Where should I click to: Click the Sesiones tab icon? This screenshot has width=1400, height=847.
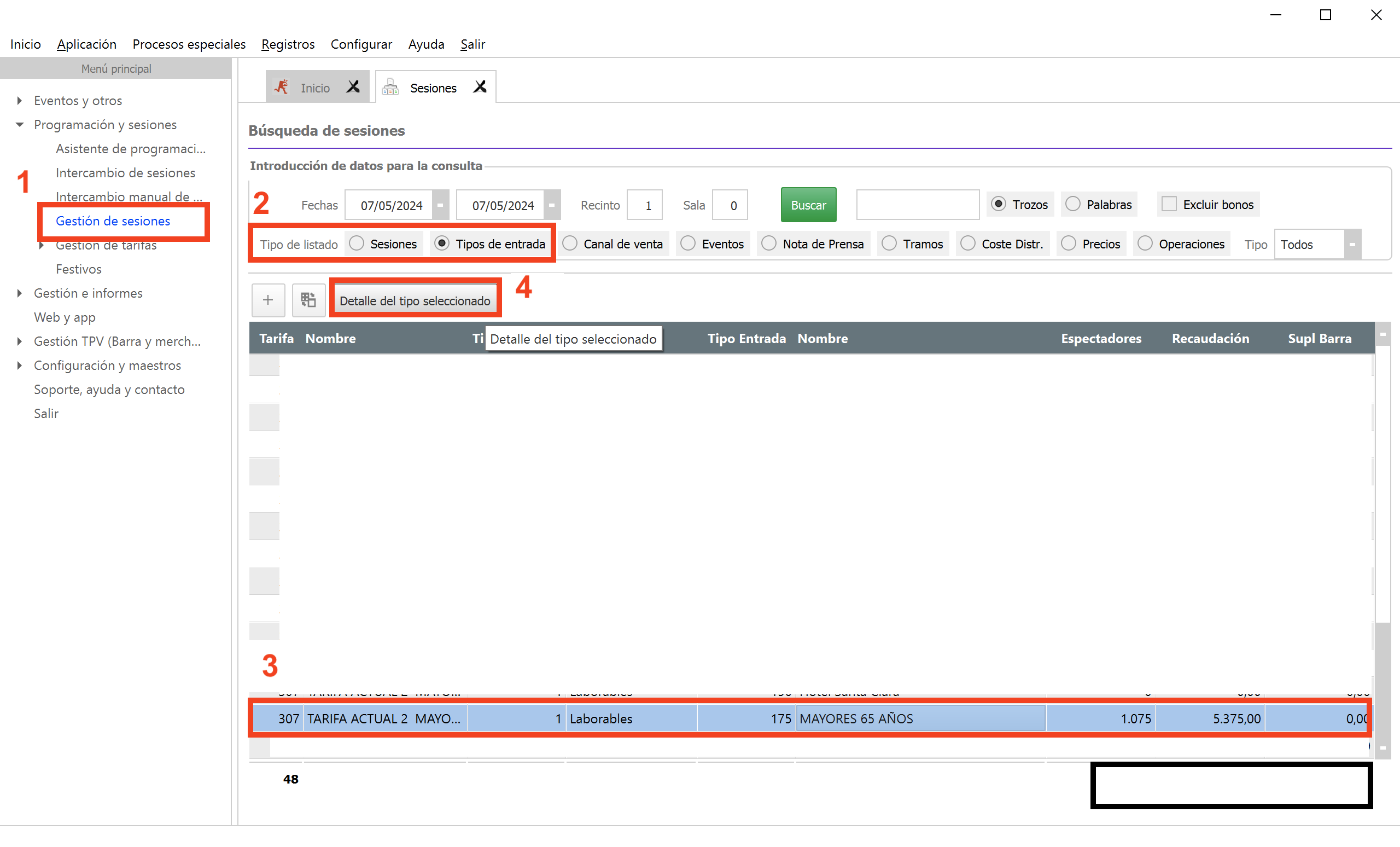click(390, 88)
